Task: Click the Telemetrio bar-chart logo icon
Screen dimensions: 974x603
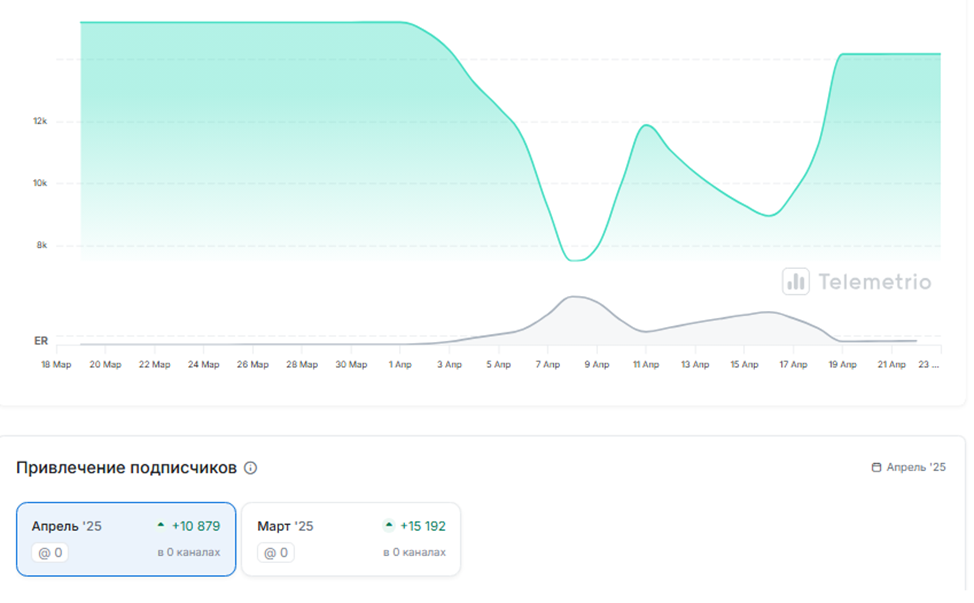Action: pos(796,282)
